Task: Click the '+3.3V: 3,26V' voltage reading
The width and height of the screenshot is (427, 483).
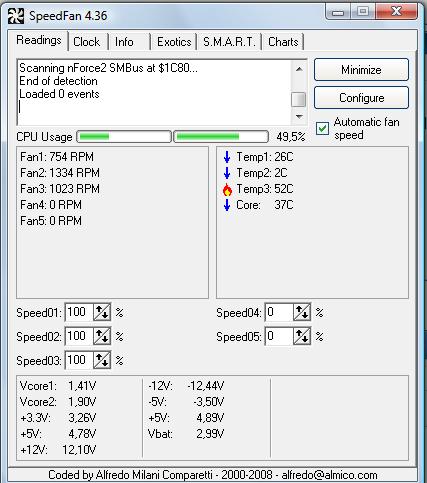Action: point(58,418)
